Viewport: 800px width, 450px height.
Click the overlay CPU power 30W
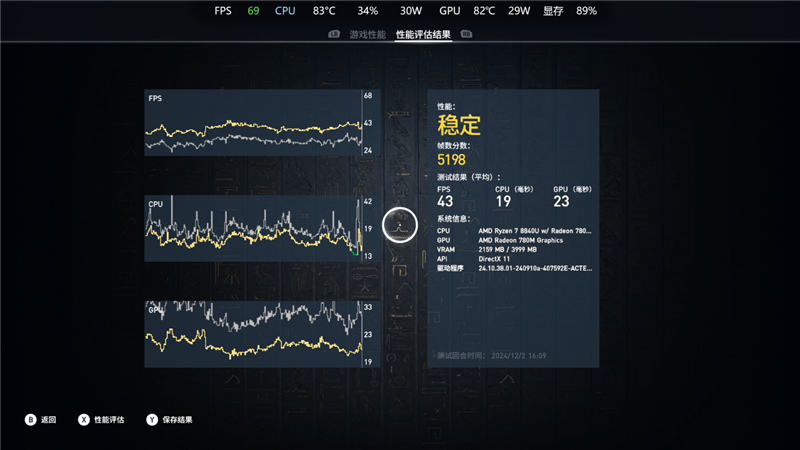411,11
